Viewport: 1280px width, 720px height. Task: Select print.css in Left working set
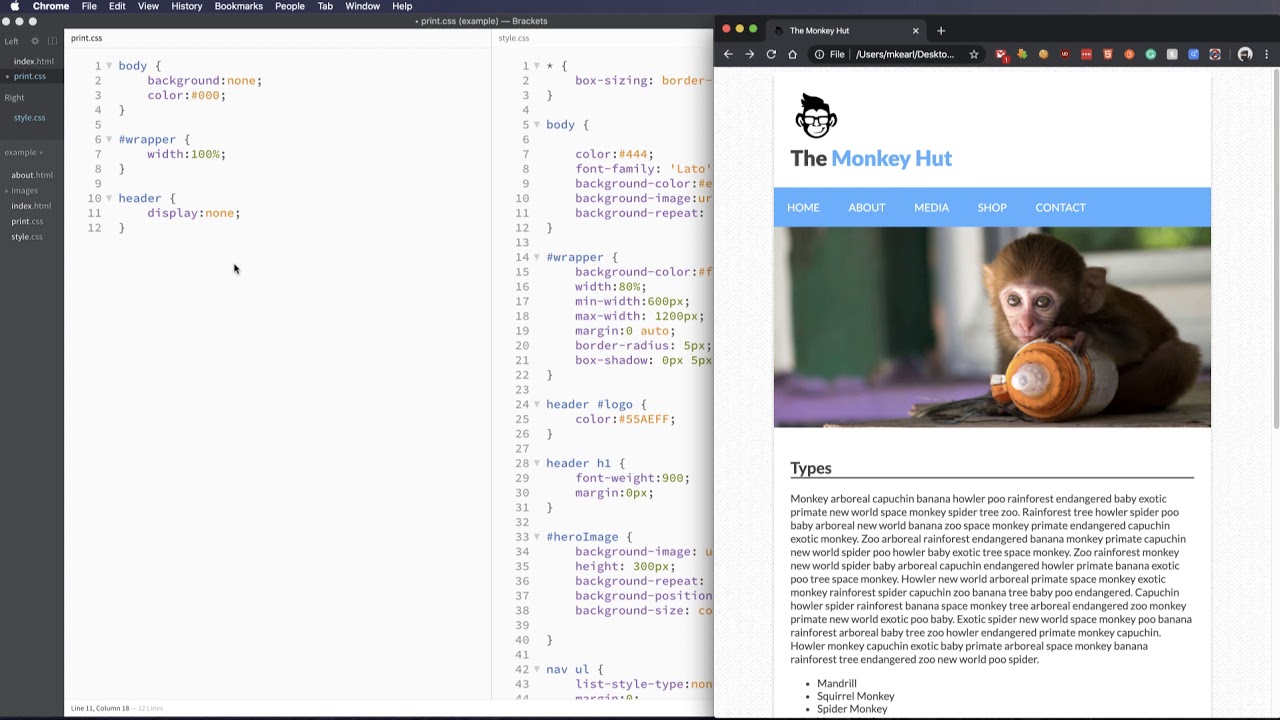coord(30,76)
